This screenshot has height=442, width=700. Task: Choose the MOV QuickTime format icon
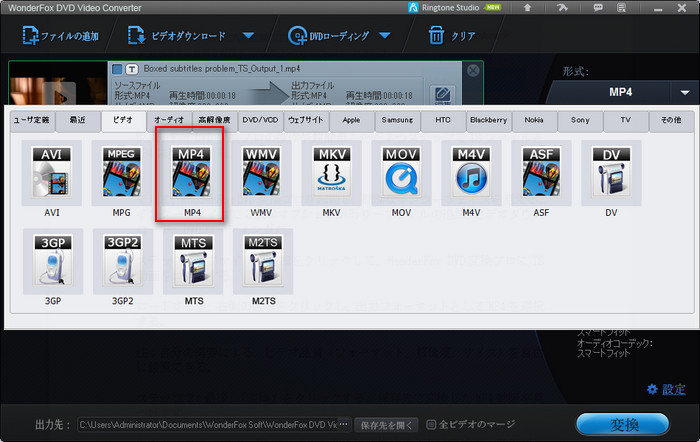point(402,173)
